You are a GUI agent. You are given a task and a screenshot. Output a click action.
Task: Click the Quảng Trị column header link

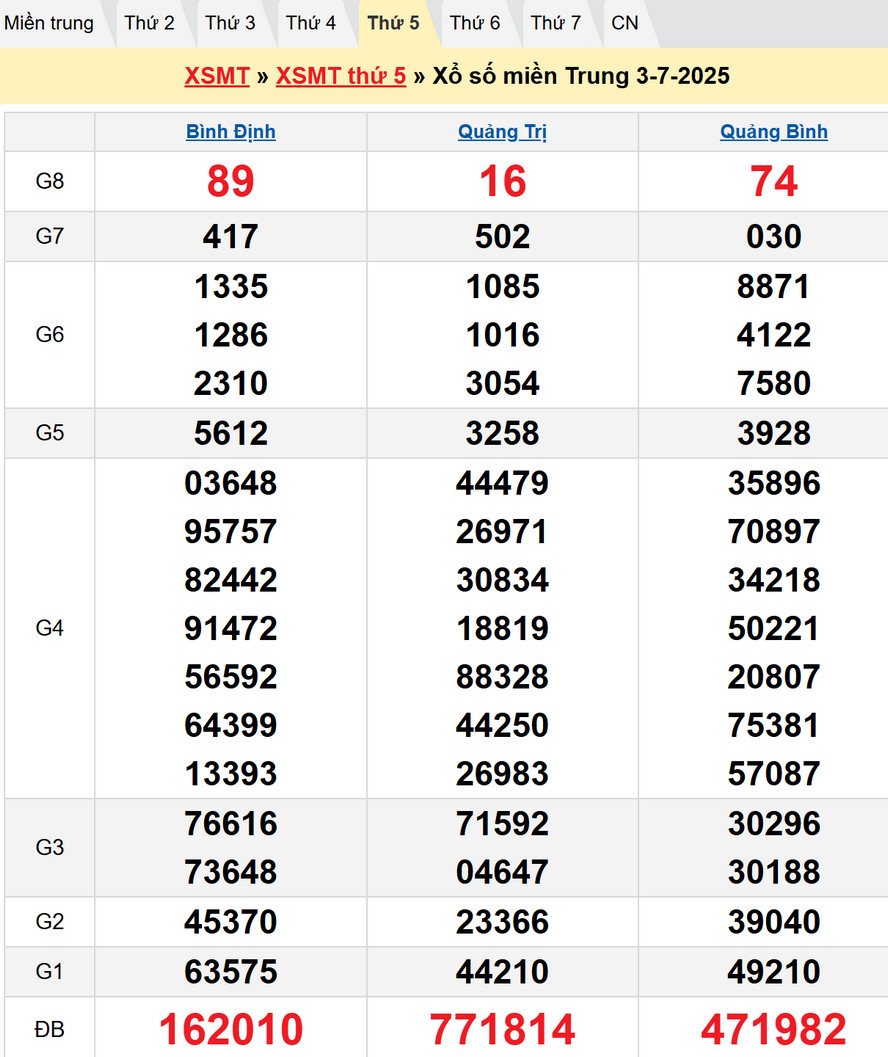pyautogui.click(x=502, y=132)
